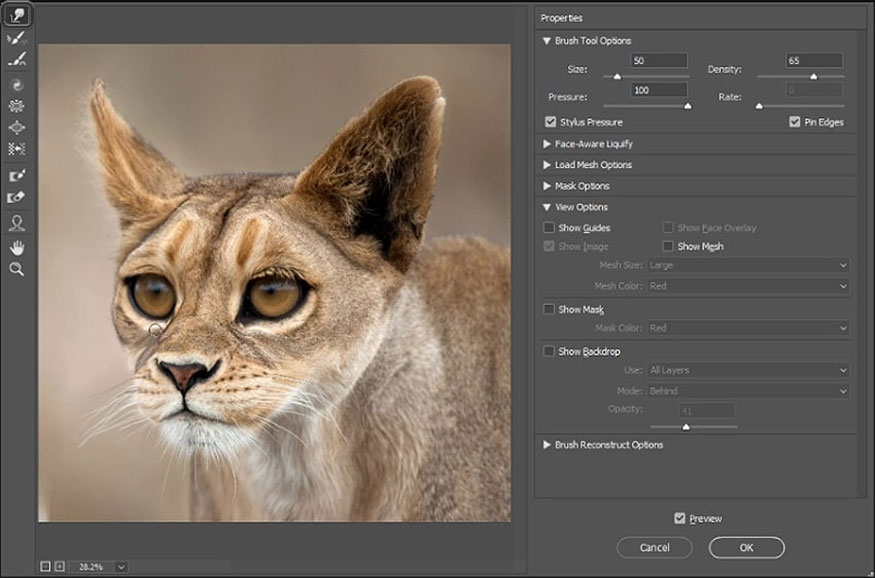Open the zoom percentage dropdown
The image size is (875, 578).
[121, 566]
